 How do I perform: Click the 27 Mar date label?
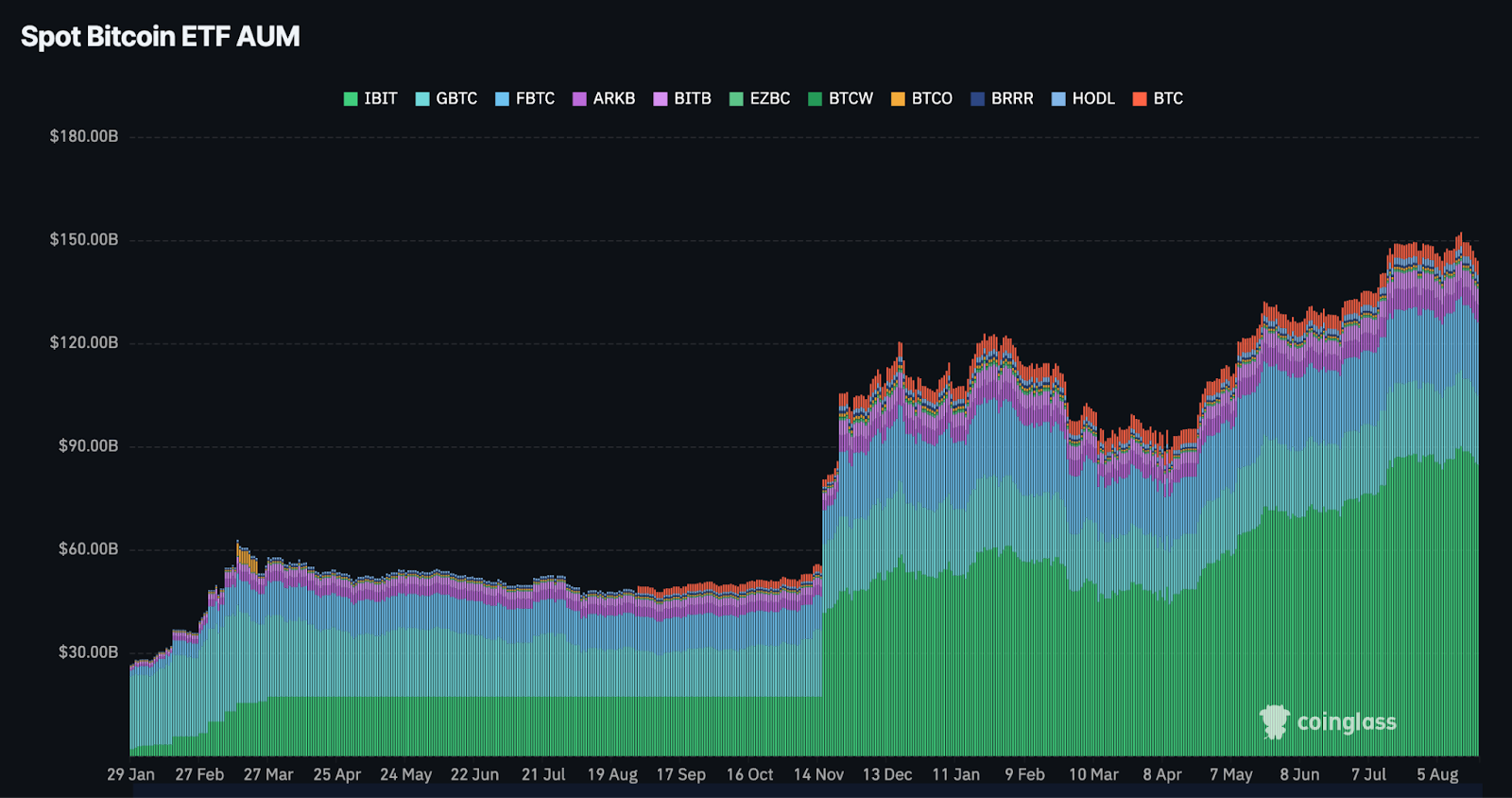268,774
